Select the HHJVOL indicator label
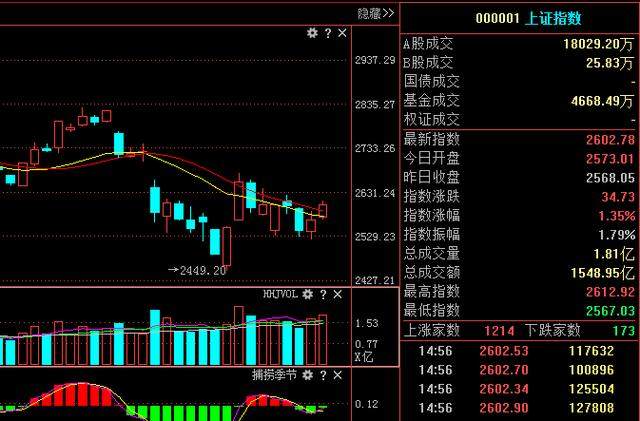The image size is (640, 421). point(280,294)
